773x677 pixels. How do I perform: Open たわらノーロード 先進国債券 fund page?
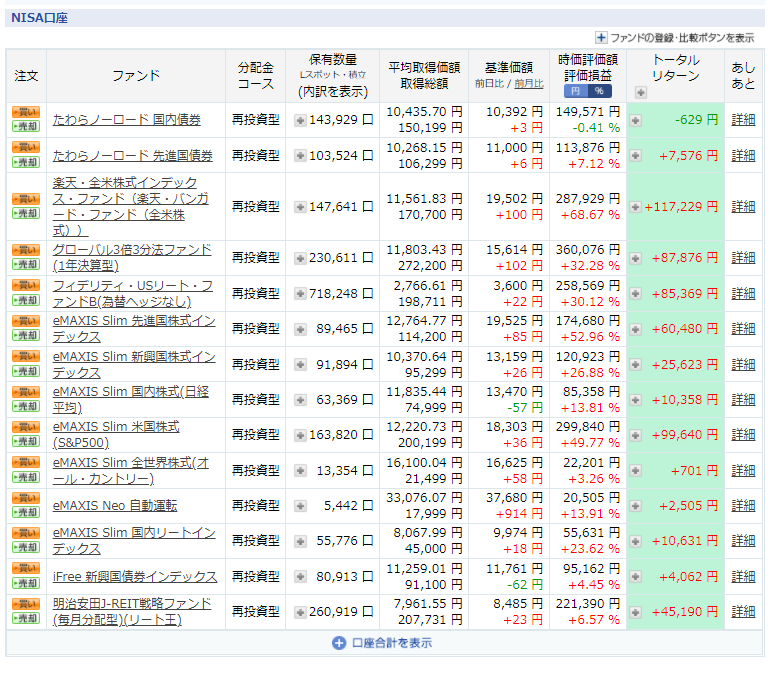(x=133, y=156)
